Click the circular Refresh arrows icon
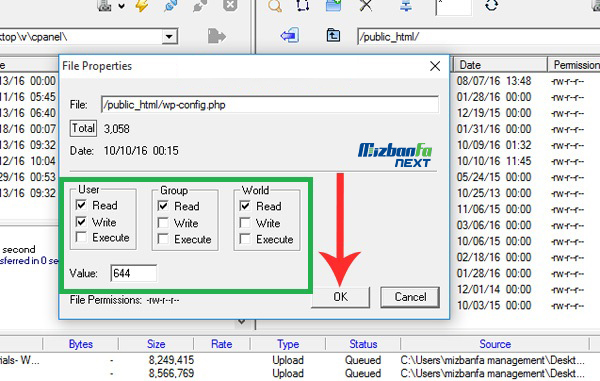This screenshot has width=600, height=381. pos(492,5)
